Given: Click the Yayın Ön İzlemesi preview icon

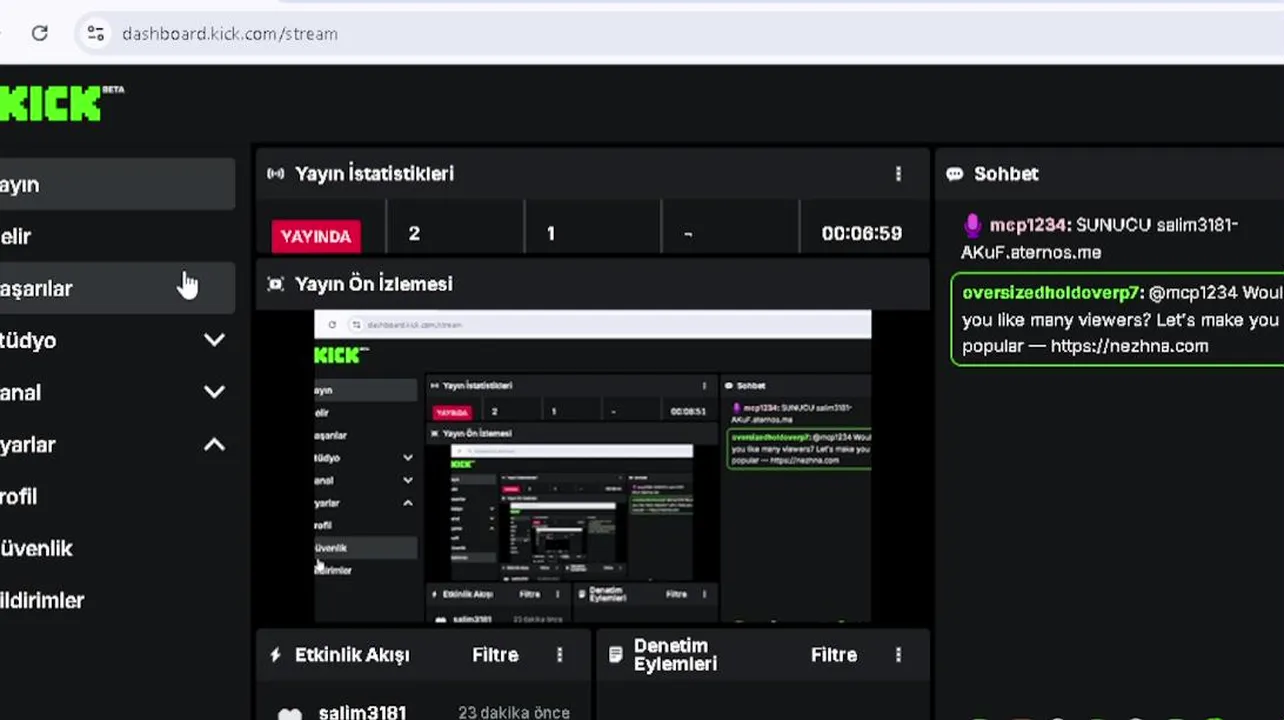Looking at the screenshot, I should point(275,284).
